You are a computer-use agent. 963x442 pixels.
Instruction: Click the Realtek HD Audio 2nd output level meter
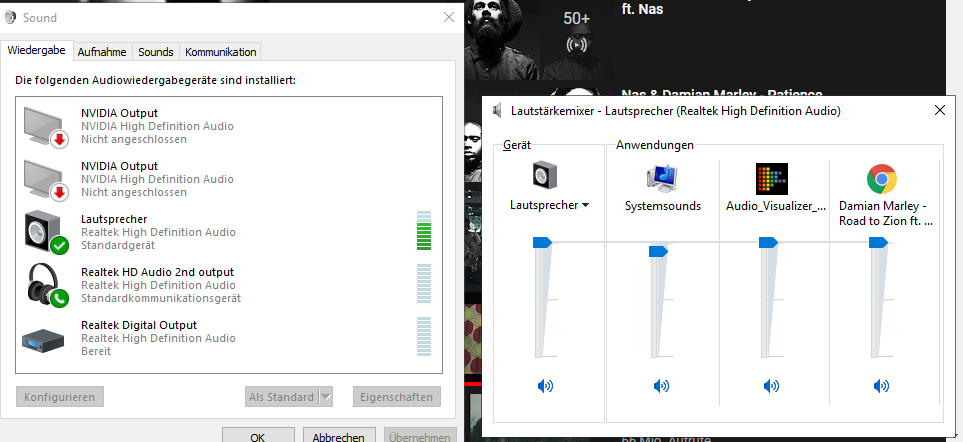[424, 284]
